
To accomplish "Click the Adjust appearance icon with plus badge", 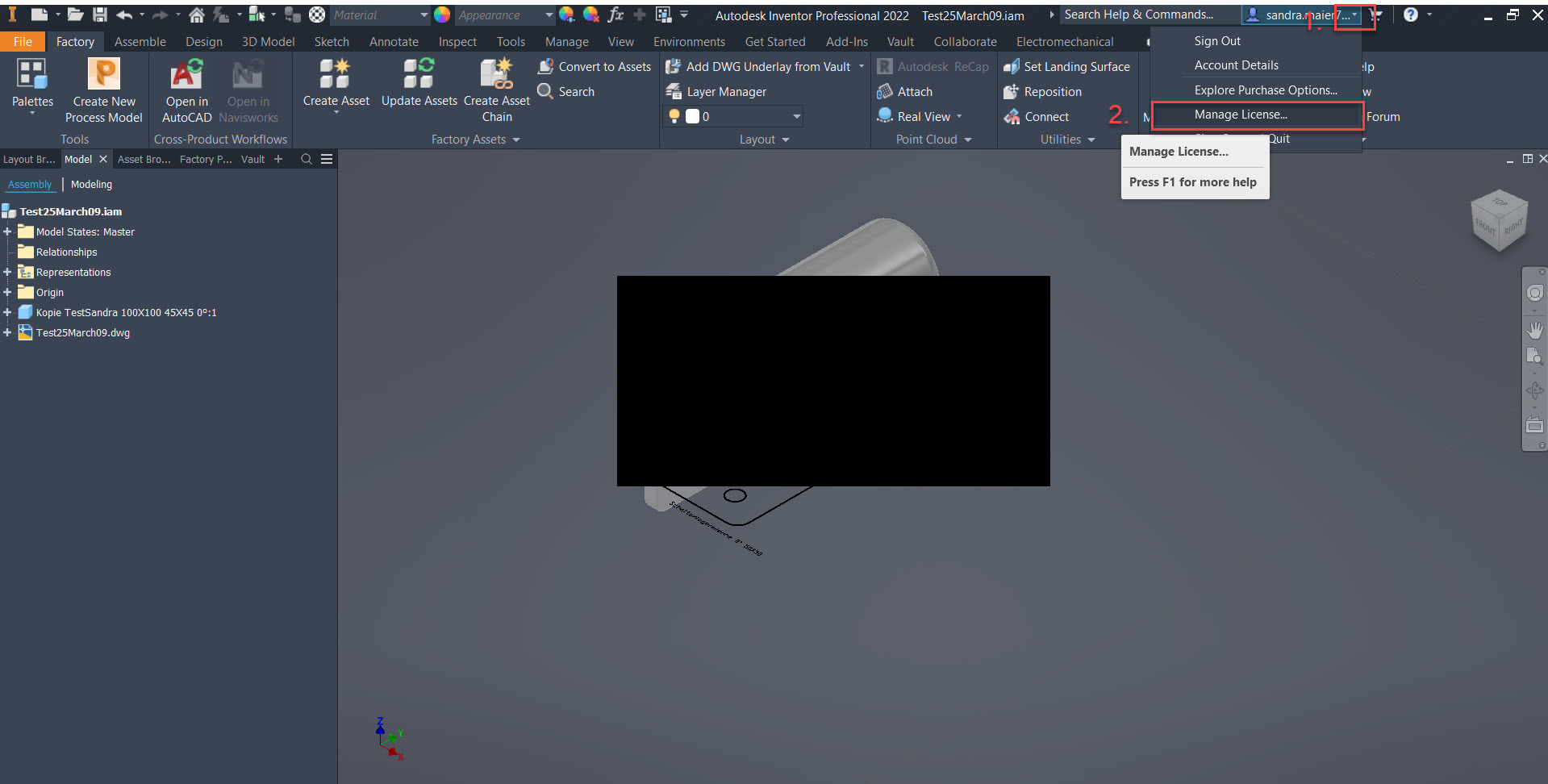I will pyautogui.click(x=567, y=15).
